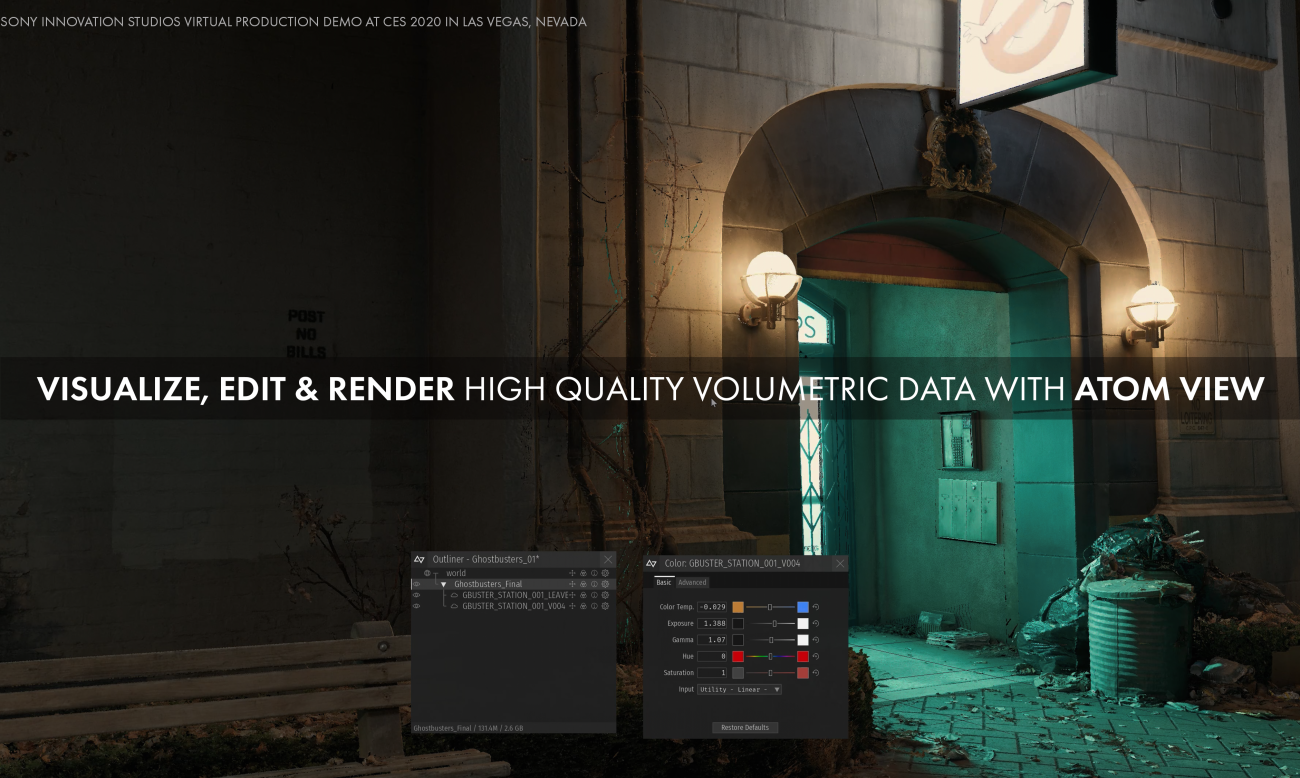Toggle world visibility eye icon
The image size is (1300, 778).
tap(427, 573)
